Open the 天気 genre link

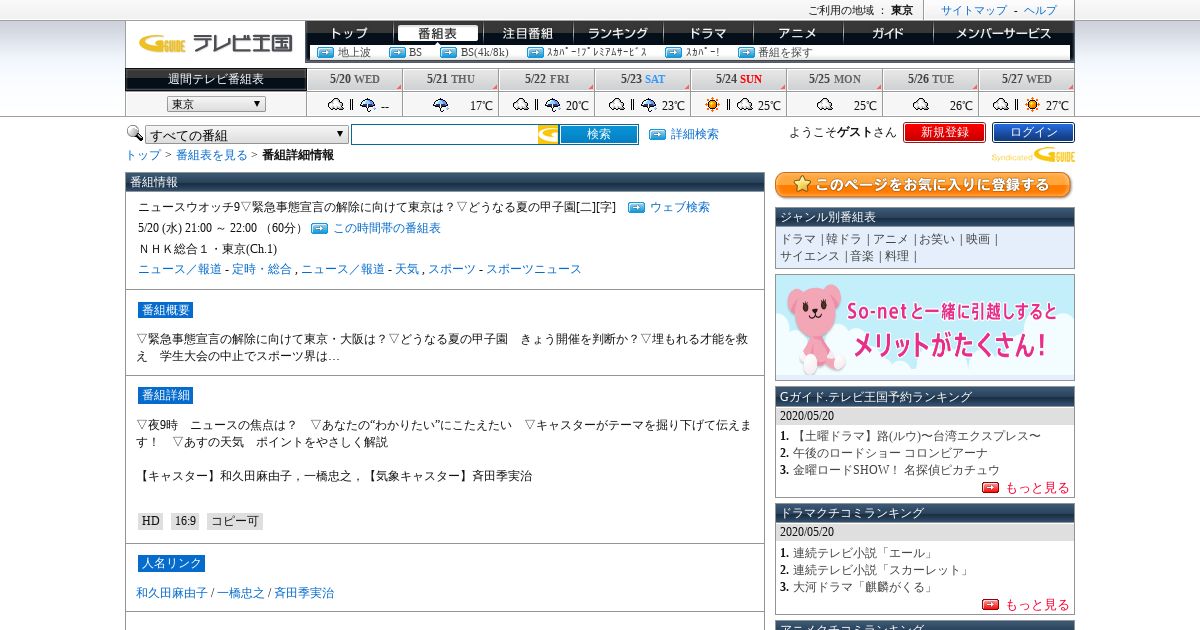tap(407, 269)
